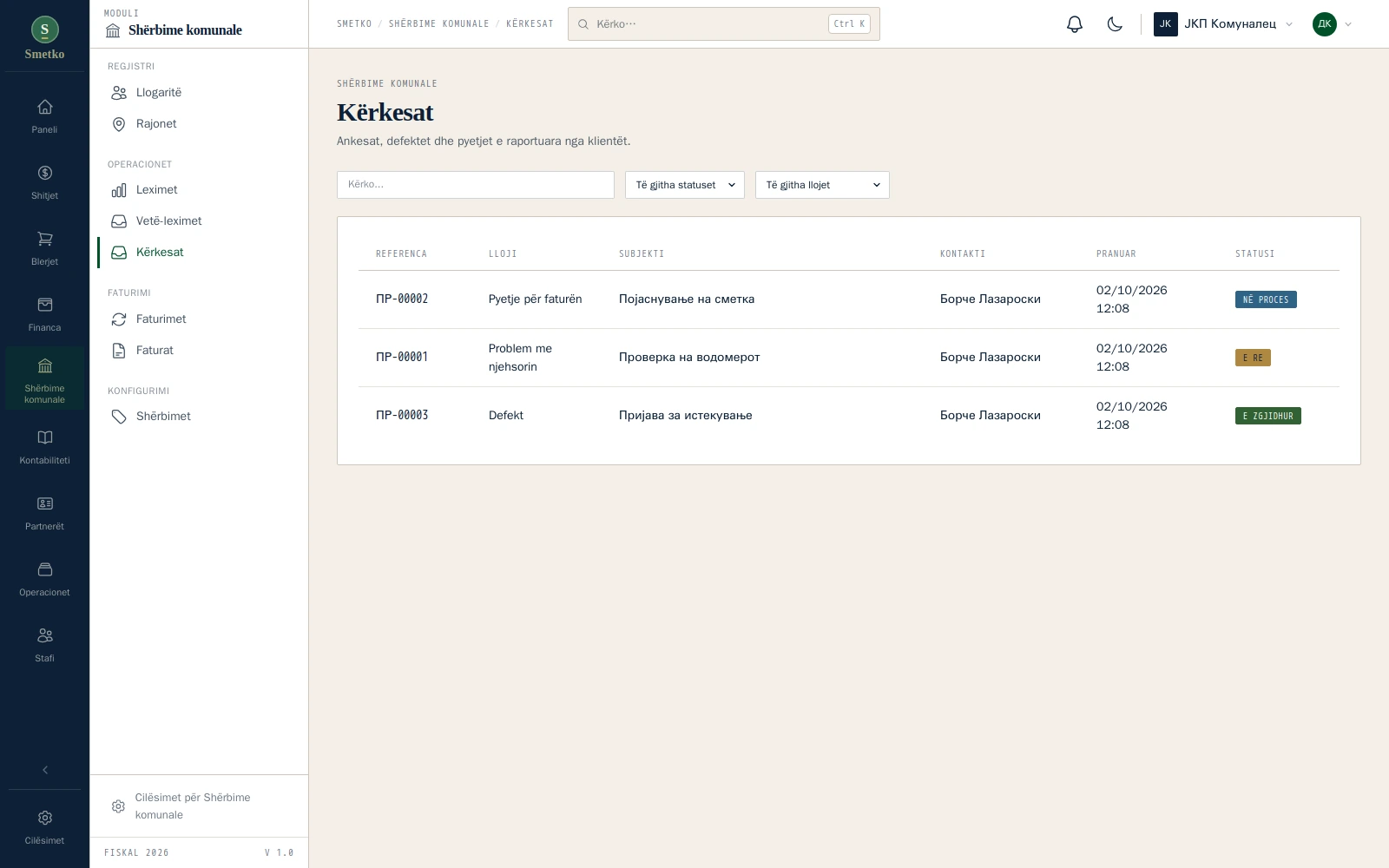
Task: Open Faturat in the sidebar
Action: [x=199, y=351]
